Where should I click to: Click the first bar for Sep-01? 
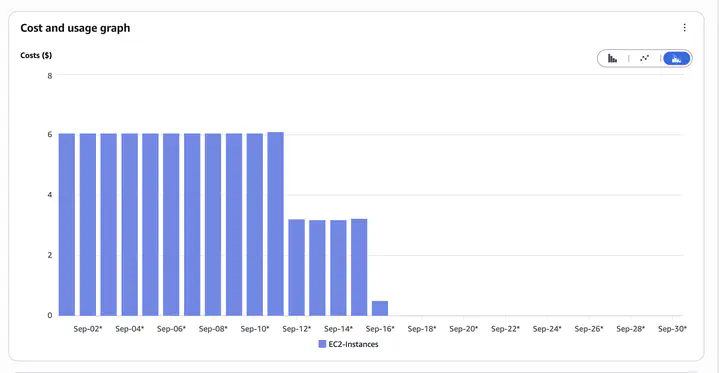[67, 225]
